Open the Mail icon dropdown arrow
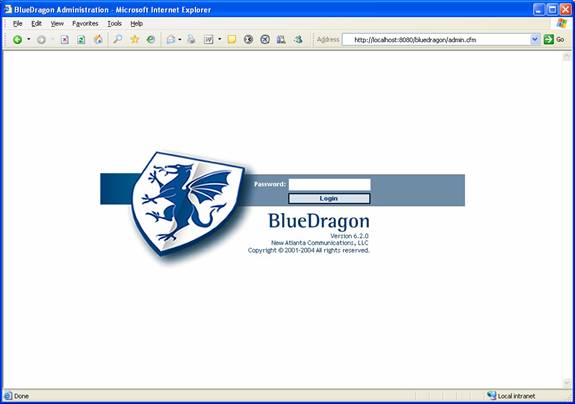The height and width of the screenshot is (404, 575). (180, 40)
